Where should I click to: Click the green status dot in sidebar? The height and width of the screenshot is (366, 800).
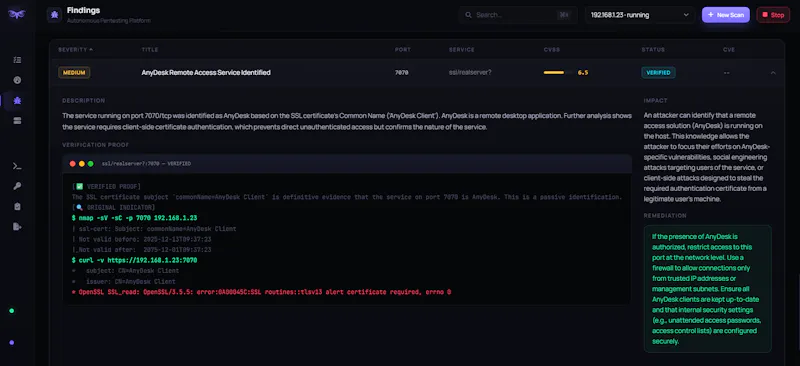pos(12,310)
